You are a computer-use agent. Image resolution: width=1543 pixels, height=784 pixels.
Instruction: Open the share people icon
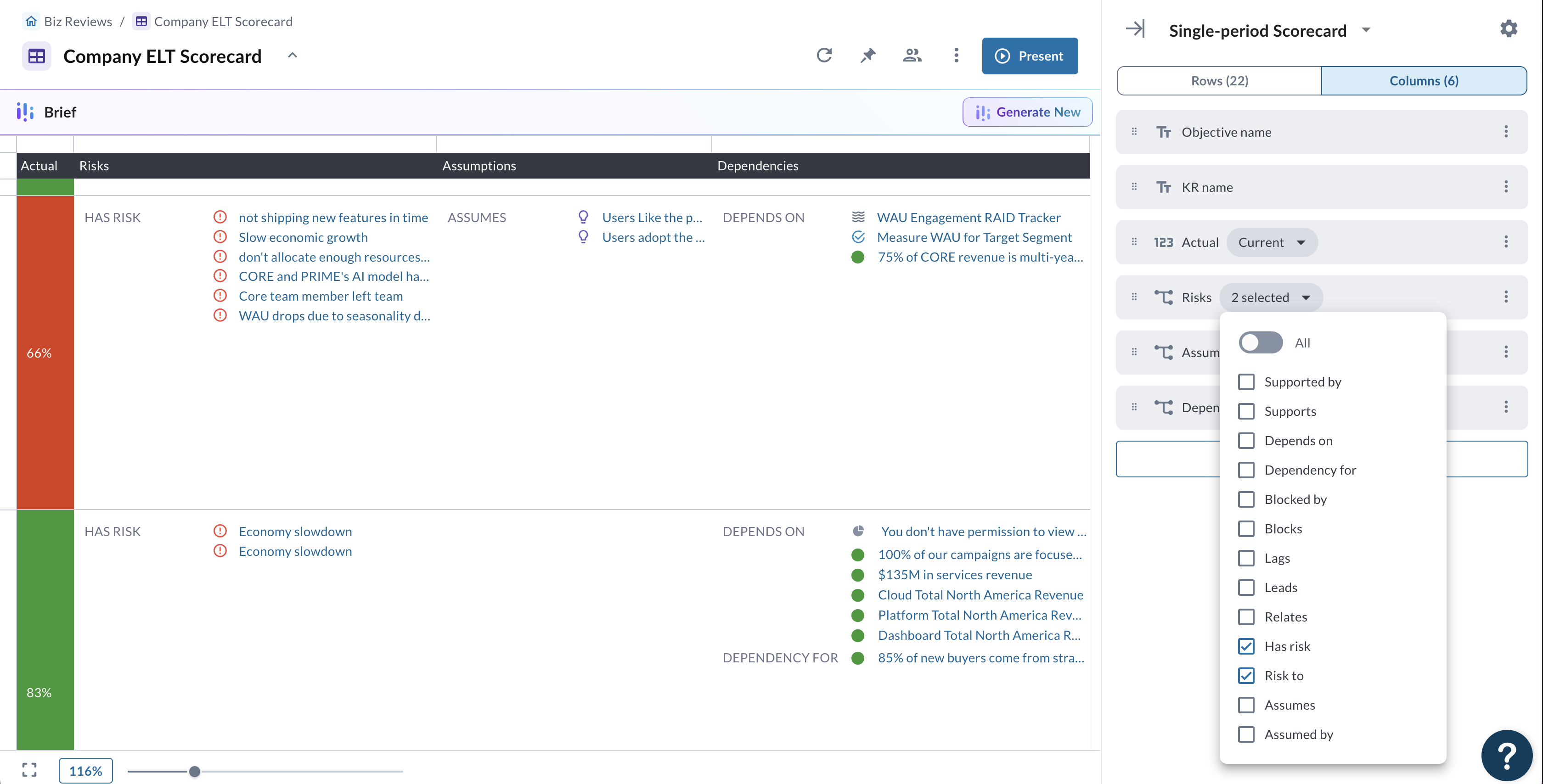click(912, 56)
